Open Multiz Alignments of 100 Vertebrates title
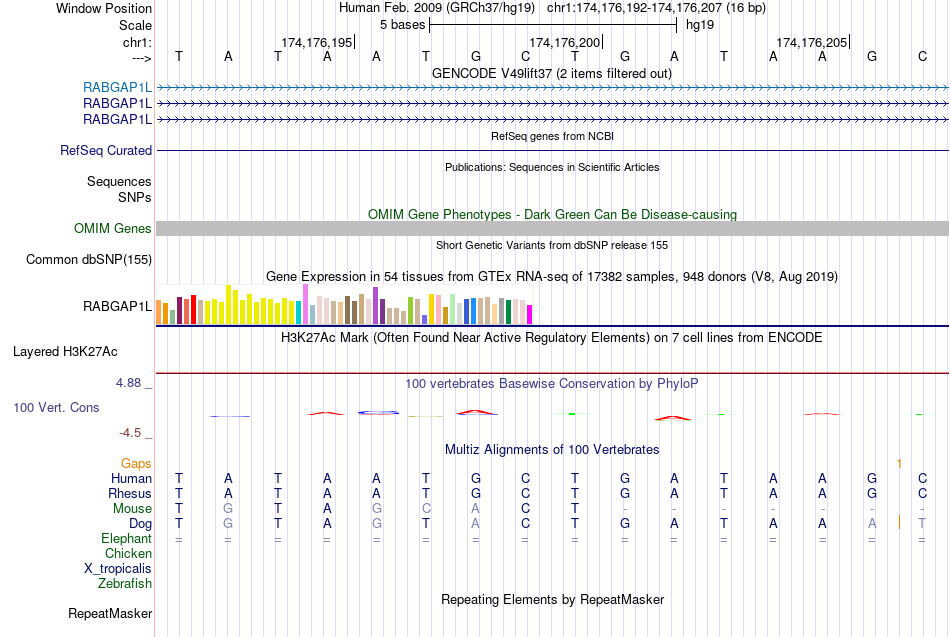The height and width of the screenshot is (637, 950). (552, 450)
